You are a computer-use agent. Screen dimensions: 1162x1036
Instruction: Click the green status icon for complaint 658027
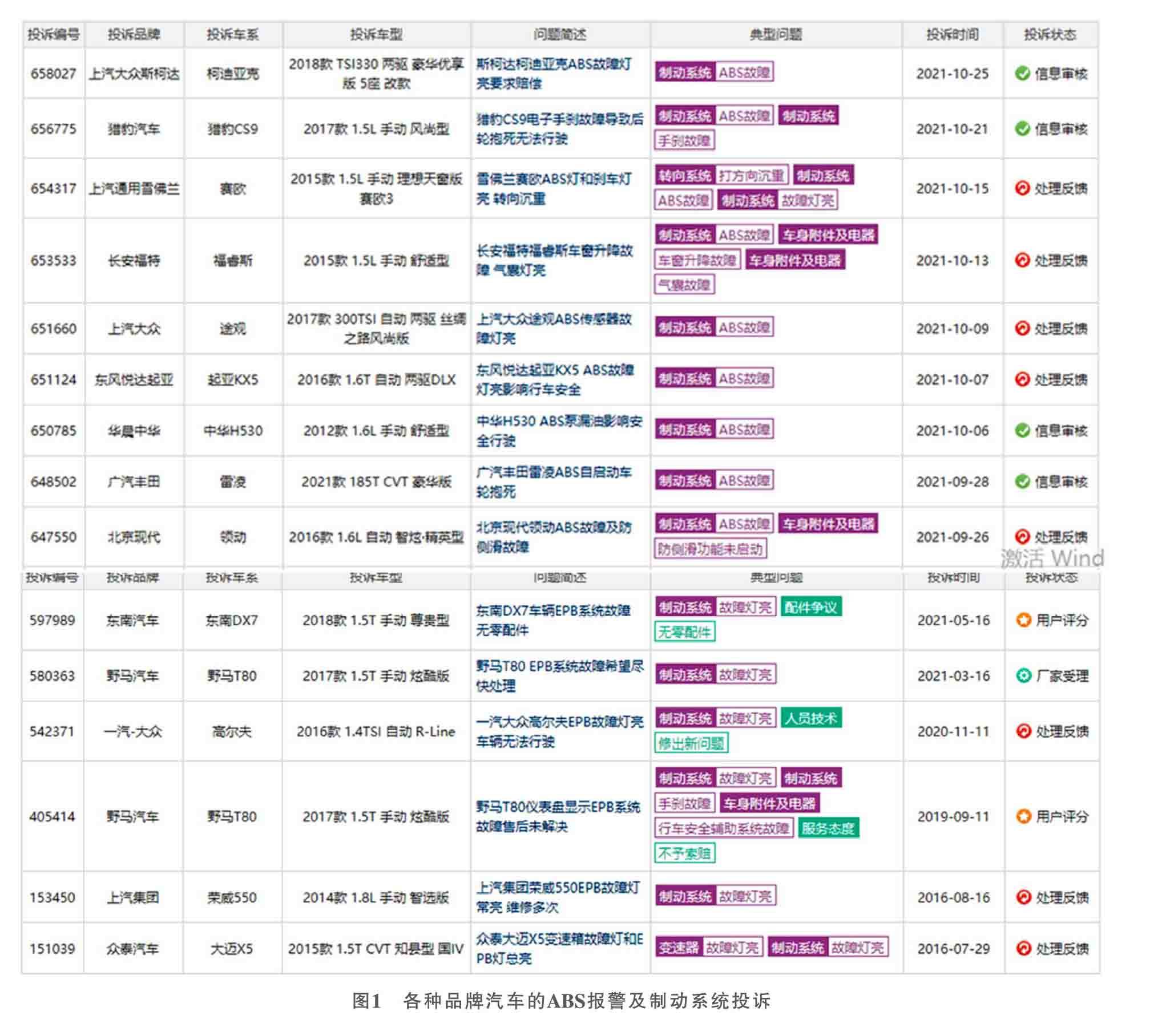(1022, 73)
